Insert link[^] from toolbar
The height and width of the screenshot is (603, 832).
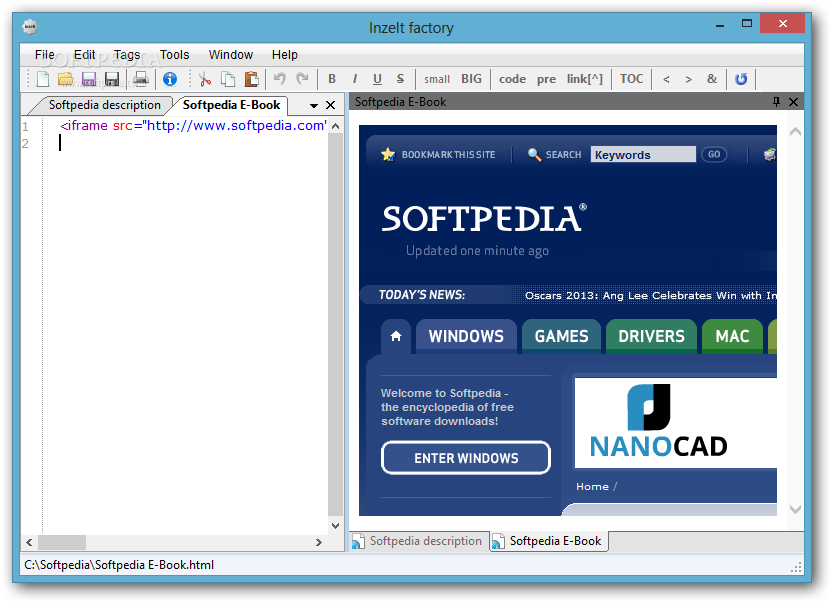tap(585, 79)
